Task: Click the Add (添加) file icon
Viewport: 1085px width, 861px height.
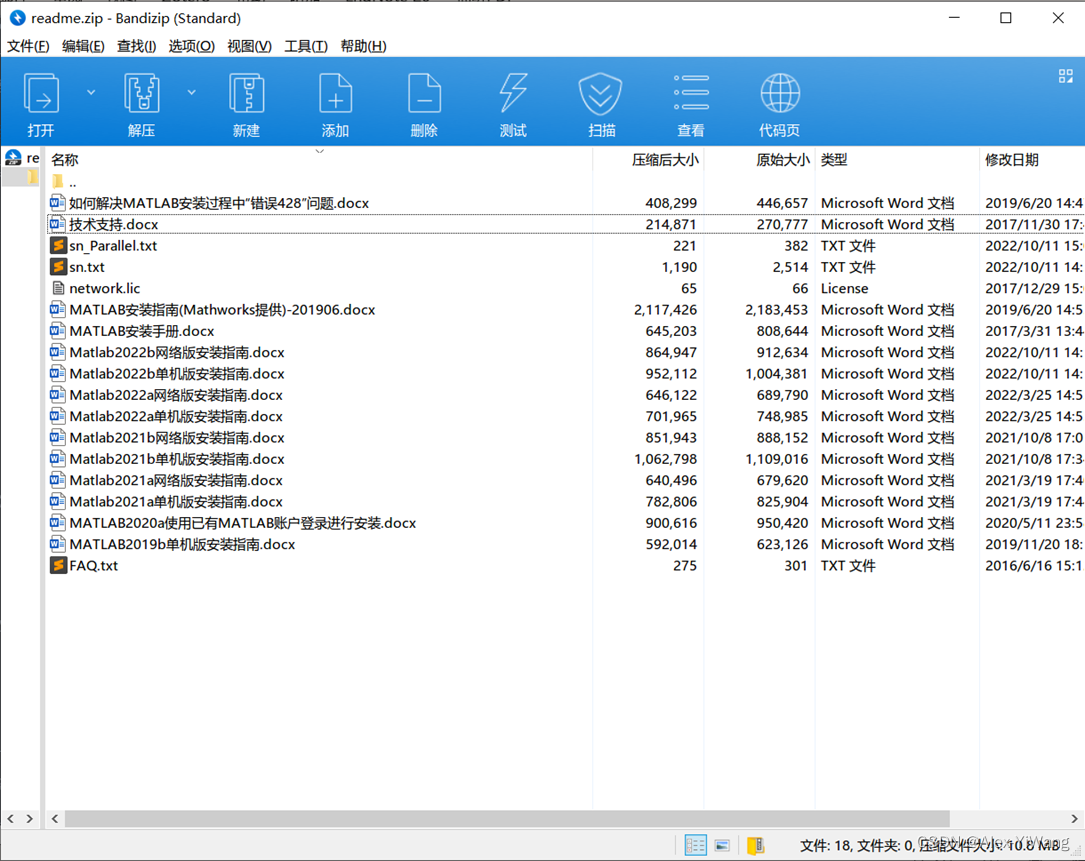Action: click(336, 93)
